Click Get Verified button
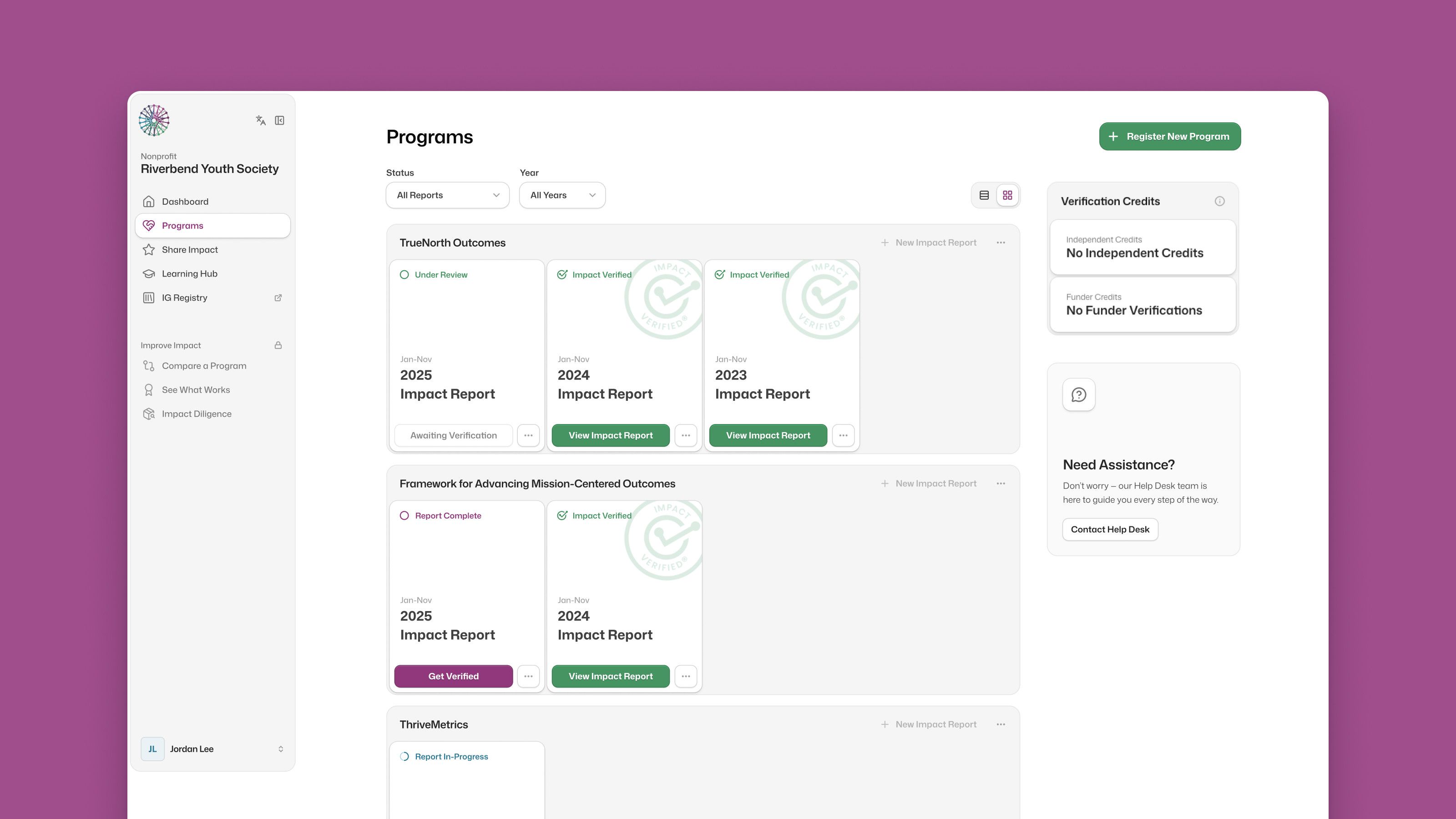The width and height of the screenshot is (1456, 819). [453, 677]
